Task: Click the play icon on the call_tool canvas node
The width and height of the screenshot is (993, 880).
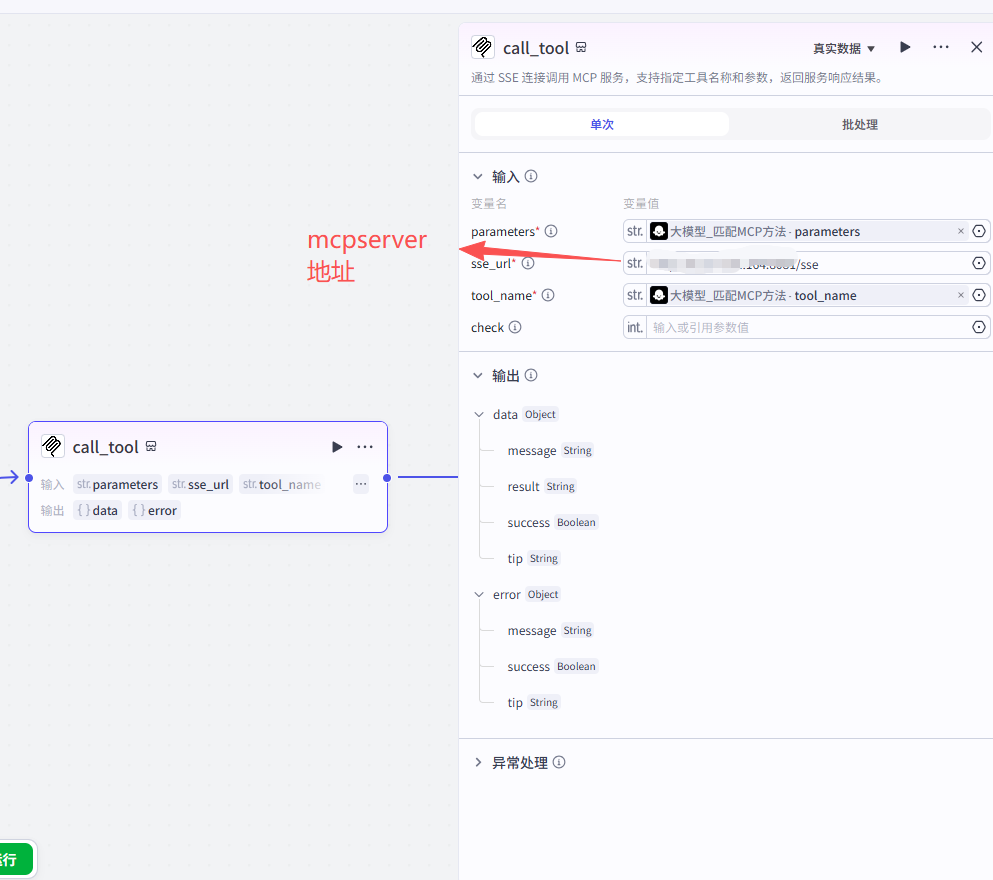Action: point(337,447)
